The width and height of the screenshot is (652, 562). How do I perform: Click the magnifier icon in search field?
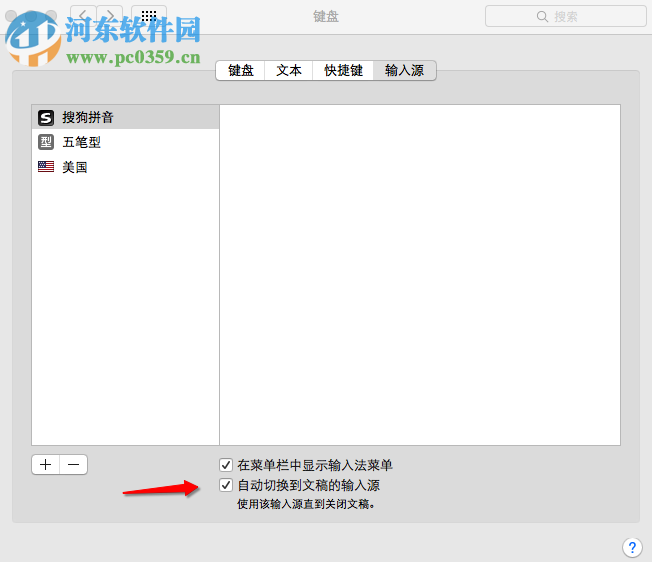click(x=542, y=17)
